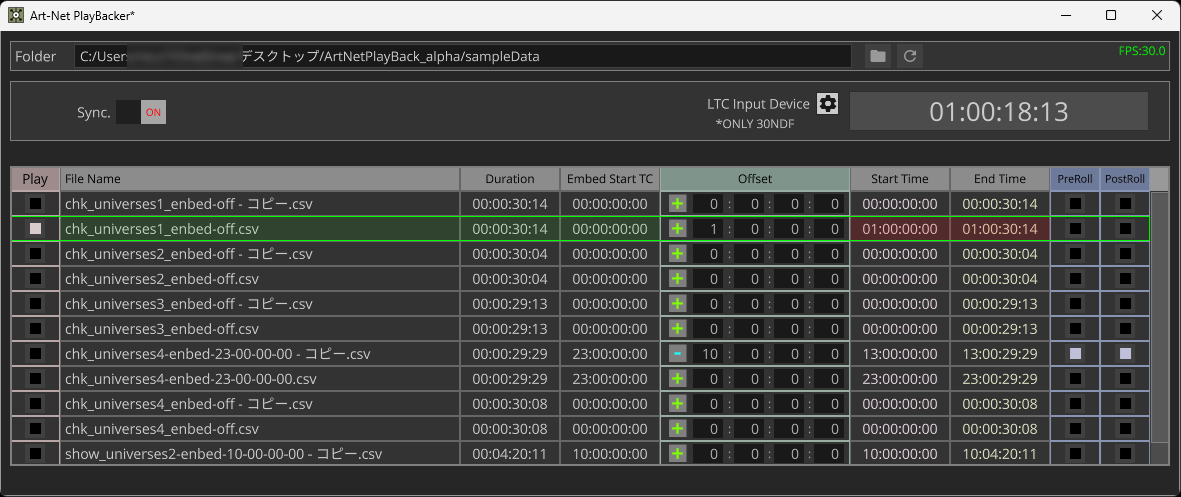Click hours offset field for chk_universes1_enbed-off.csv
The image size is (1181, 497).
click(710, 229)
